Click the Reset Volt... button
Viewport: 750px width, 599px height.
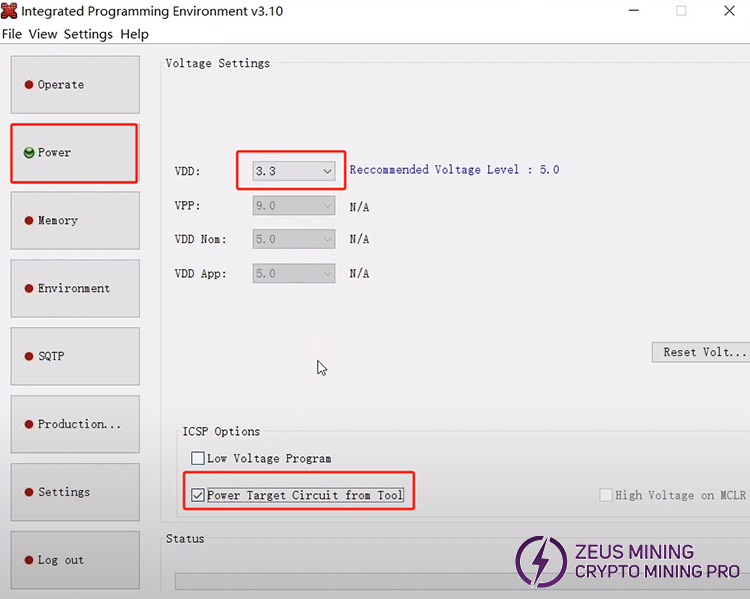click(x=701, y=353)
